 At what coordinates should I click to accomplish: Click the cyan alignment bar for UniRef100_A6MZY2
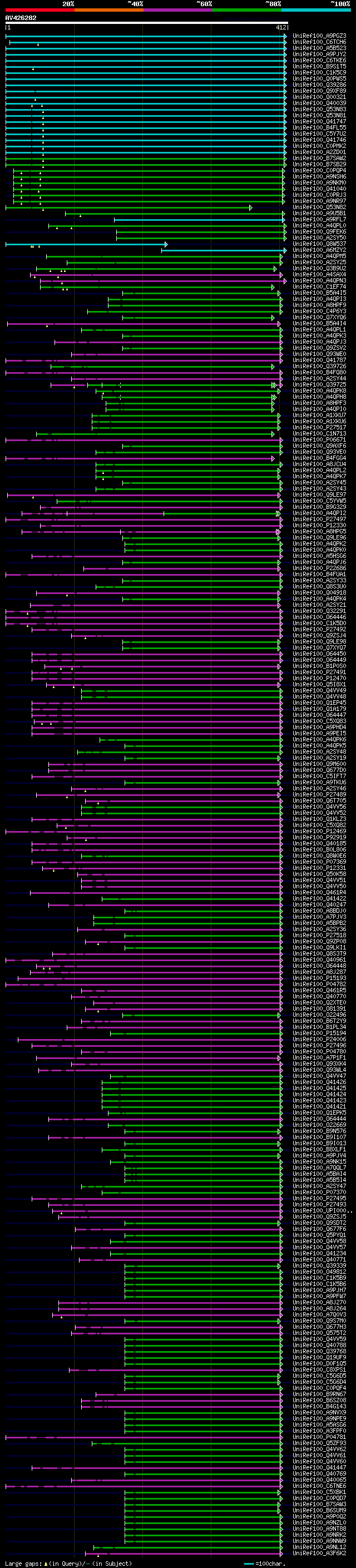point(224,250)
